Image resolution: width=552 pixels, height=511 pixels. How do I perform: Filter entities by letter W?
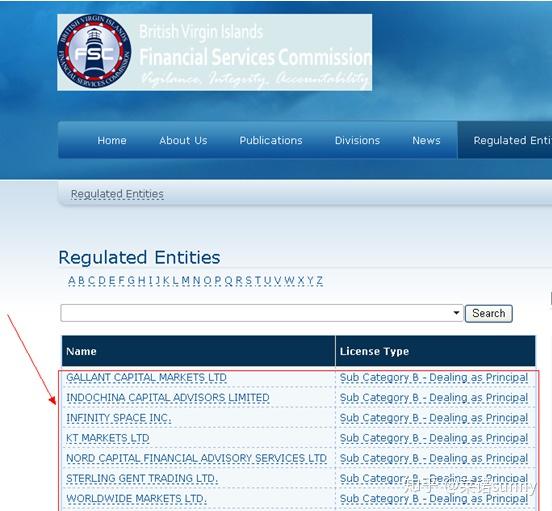click(289, 280)
